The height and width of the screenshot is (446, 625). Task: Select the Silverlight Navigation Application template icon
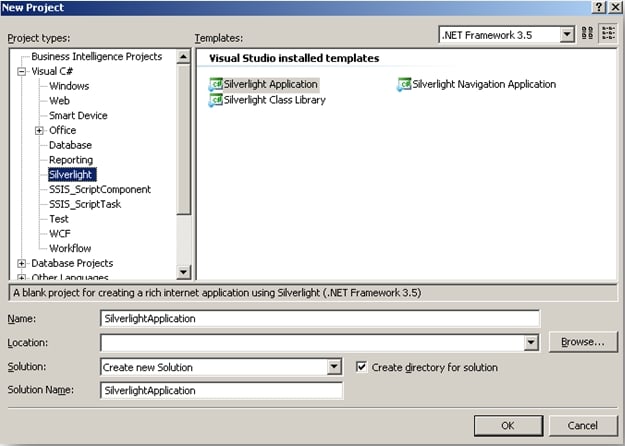pyautogui.click(x=404, y=84)
